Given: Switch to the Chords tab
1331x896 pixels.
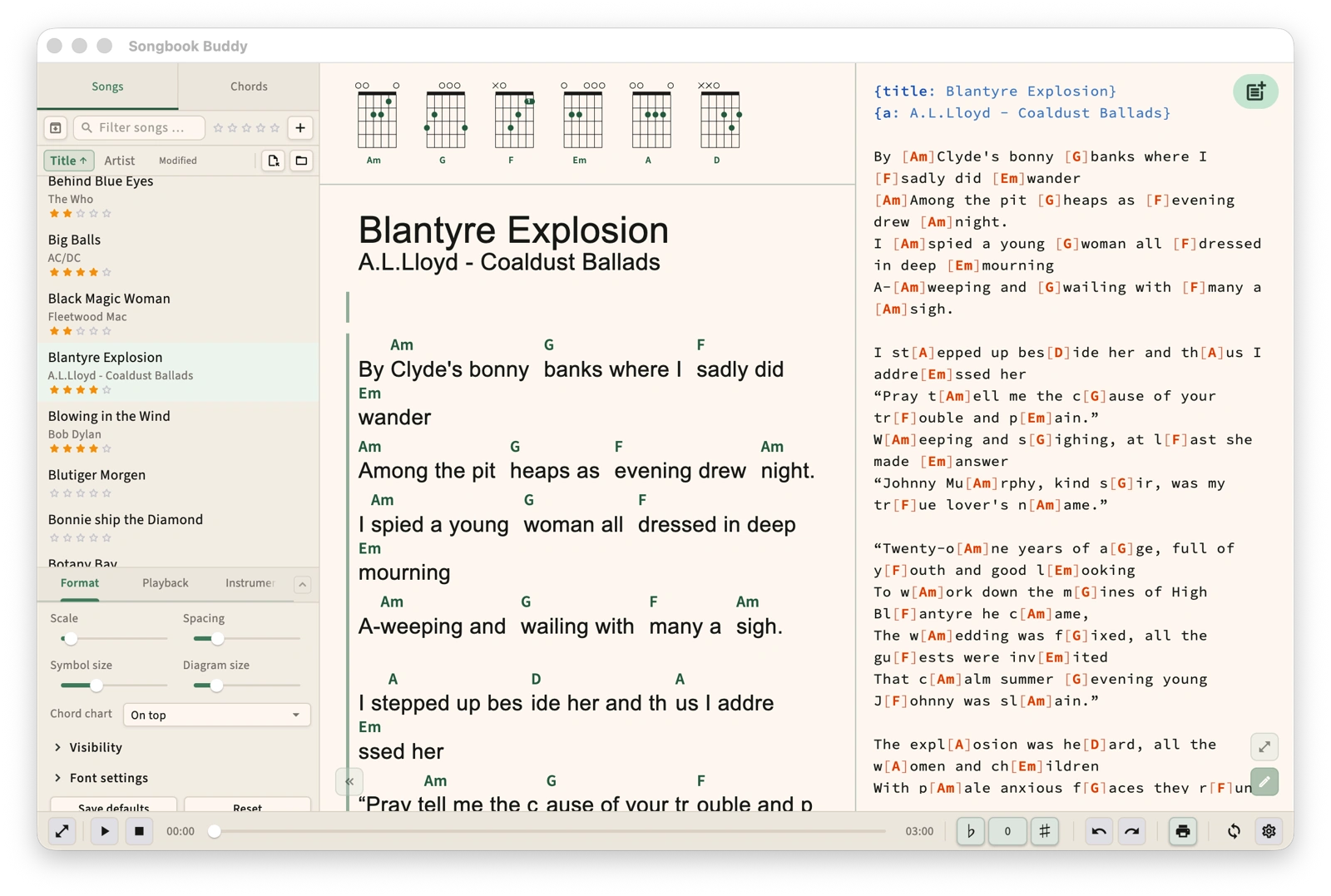Looking at the screenshot, I should pos(249,87).
